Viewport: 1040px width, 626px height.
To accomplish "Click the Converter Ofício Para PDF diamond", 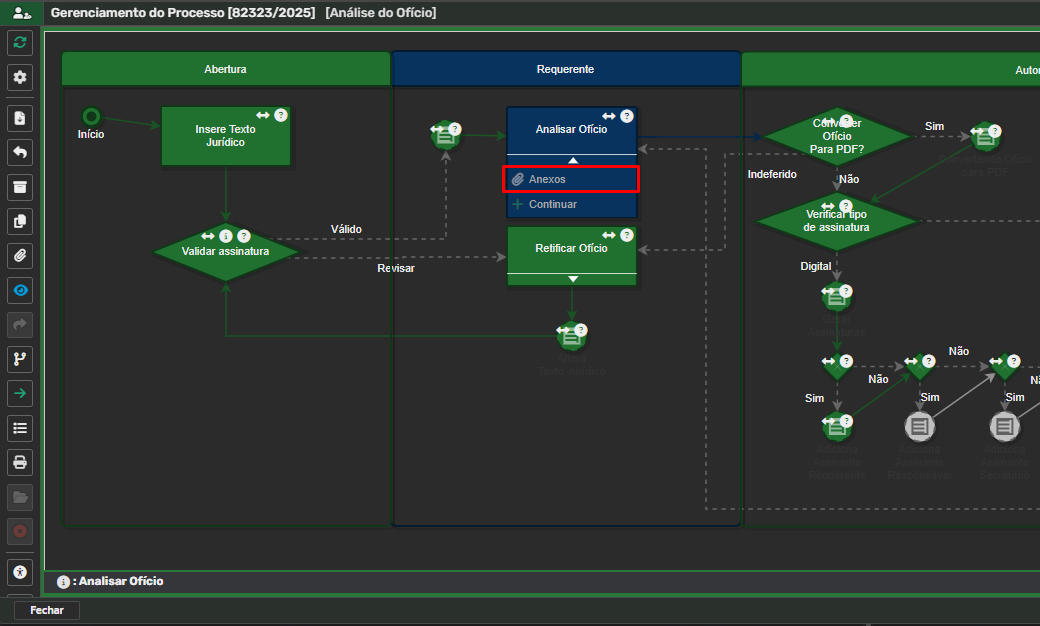I will pos(837,136).
